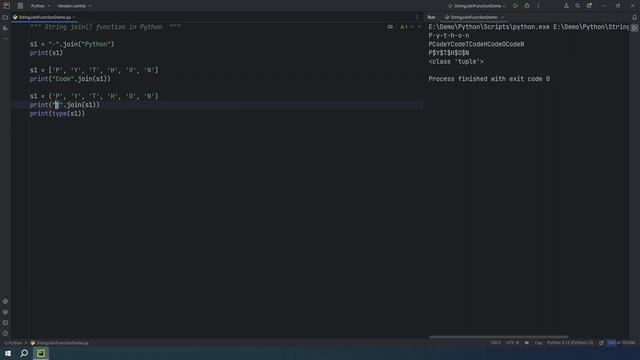Click the PCodeYCodeTCodeHCodeOCodeN output line
The image size is (640, 360).
(476, 44)
